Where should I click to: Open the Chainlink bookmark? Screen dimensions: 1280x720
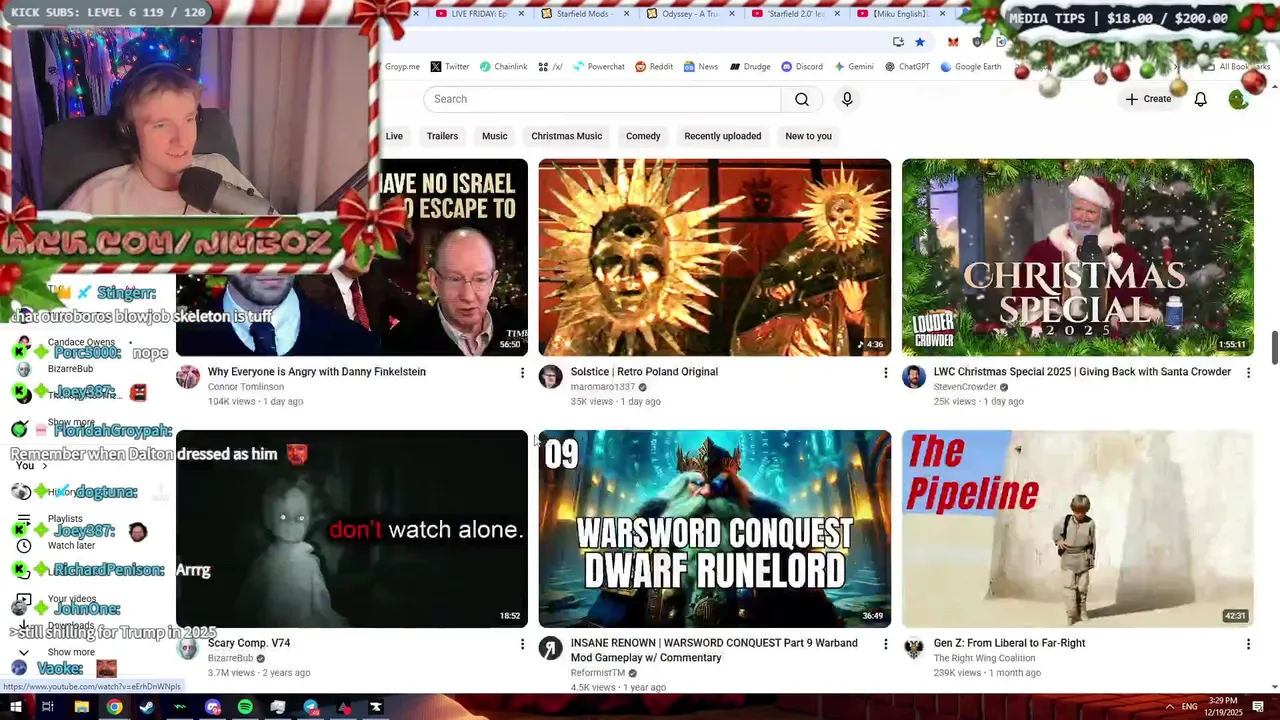[x=503, y=67]
